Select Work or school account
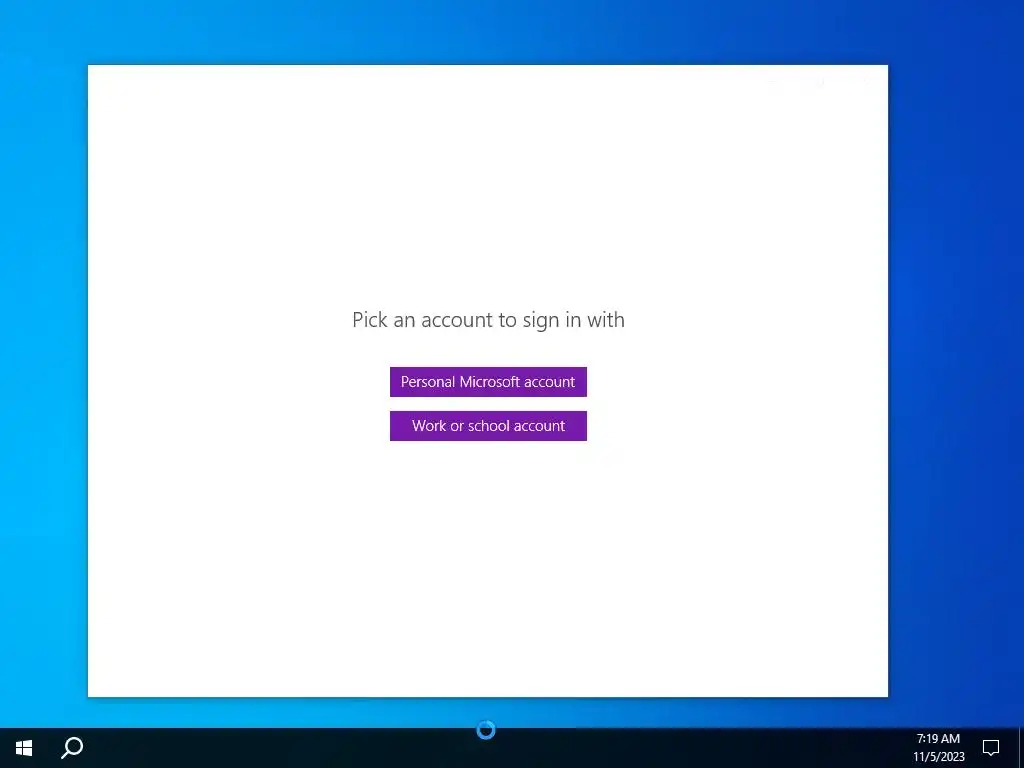Viewport: 1024px width, 768px height. click(488, 426)
